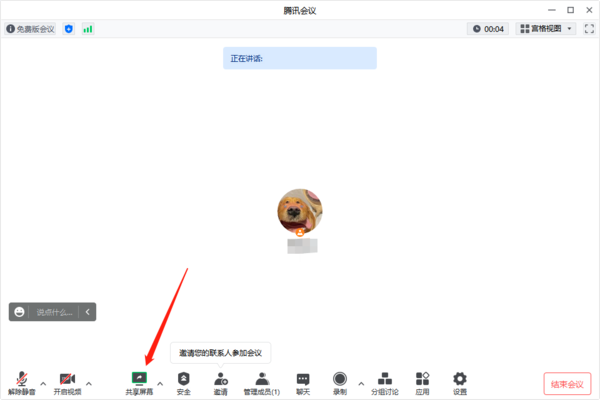Expand audio options arrow beside 解除静音
This screenshot has width=600, height=400.
[x=43, y=383]
